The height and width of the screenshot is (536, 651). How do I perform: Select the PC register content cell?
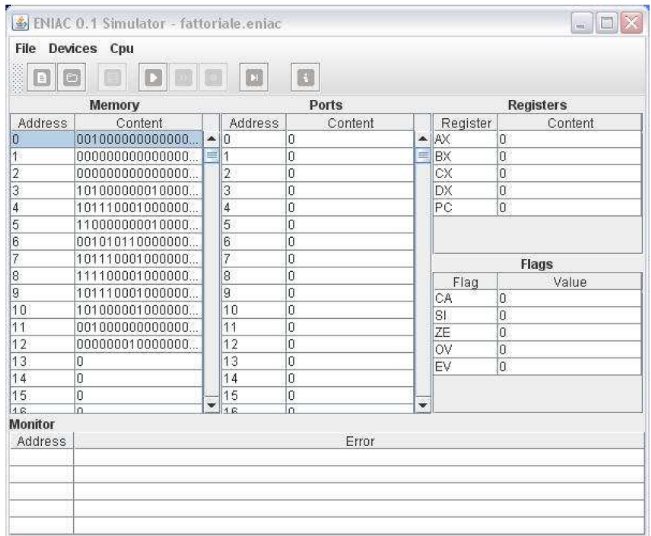pos(570,208)
